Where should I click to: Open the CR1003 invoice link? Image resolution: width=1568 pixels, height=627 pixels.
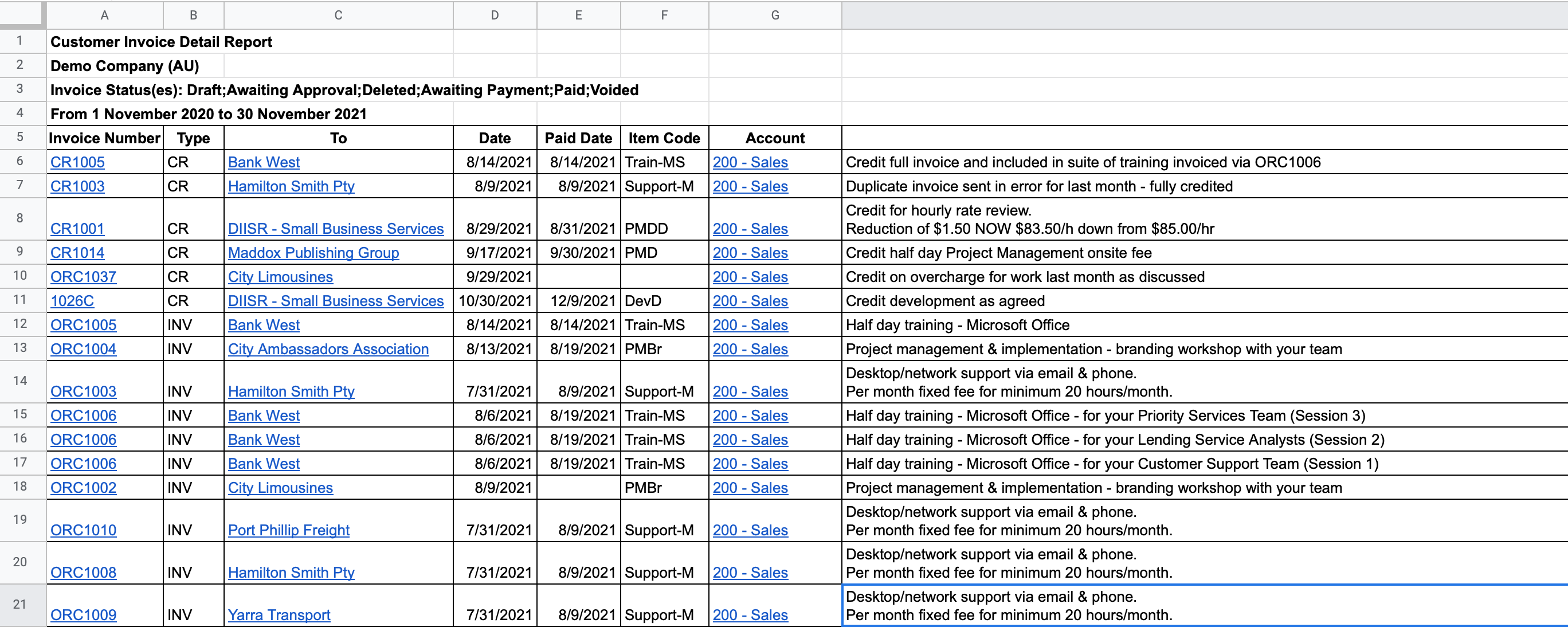tap(77, 186)
